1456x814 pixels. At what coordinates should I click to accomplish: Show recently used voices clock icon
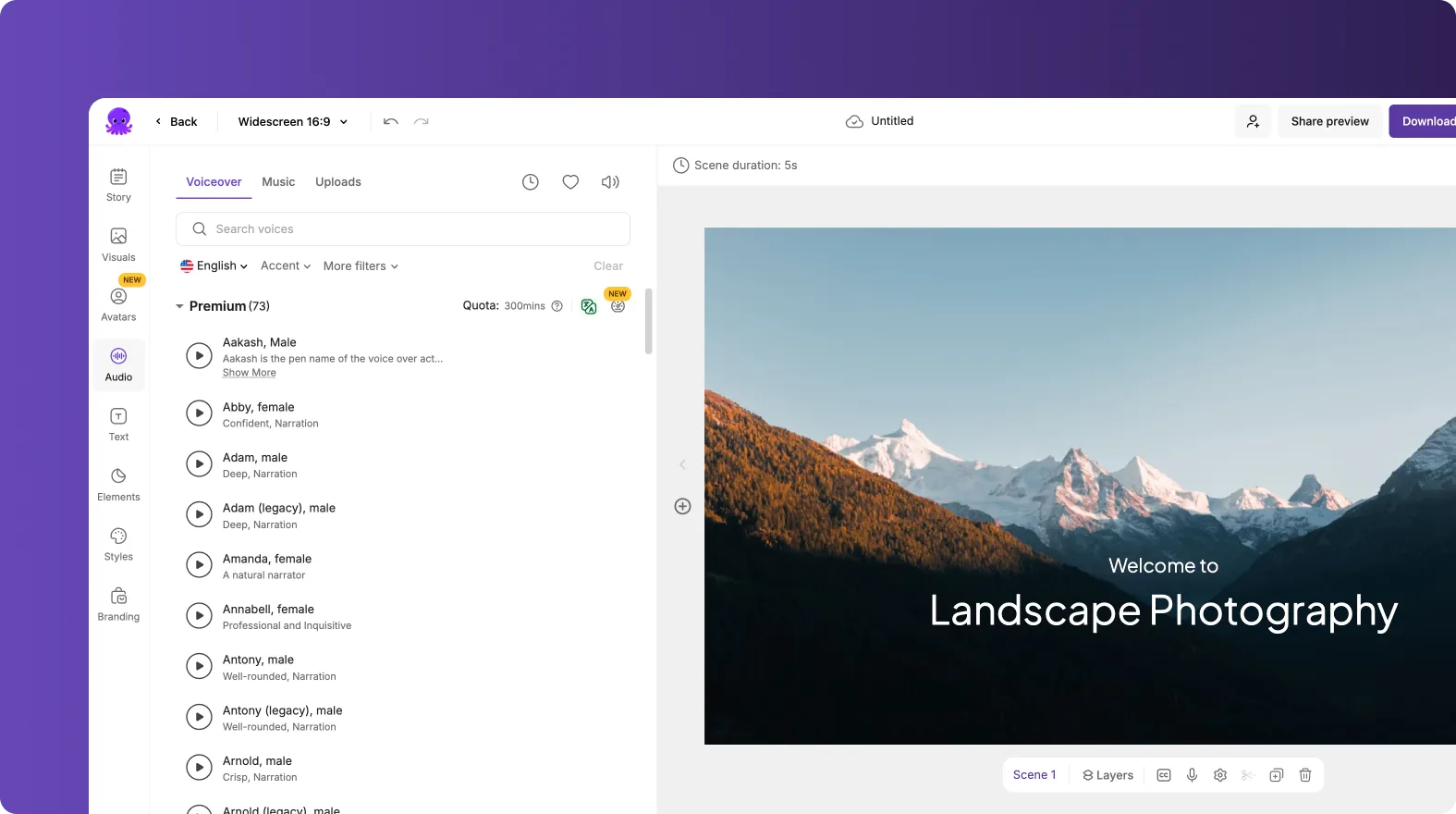[x=530, y=182]
